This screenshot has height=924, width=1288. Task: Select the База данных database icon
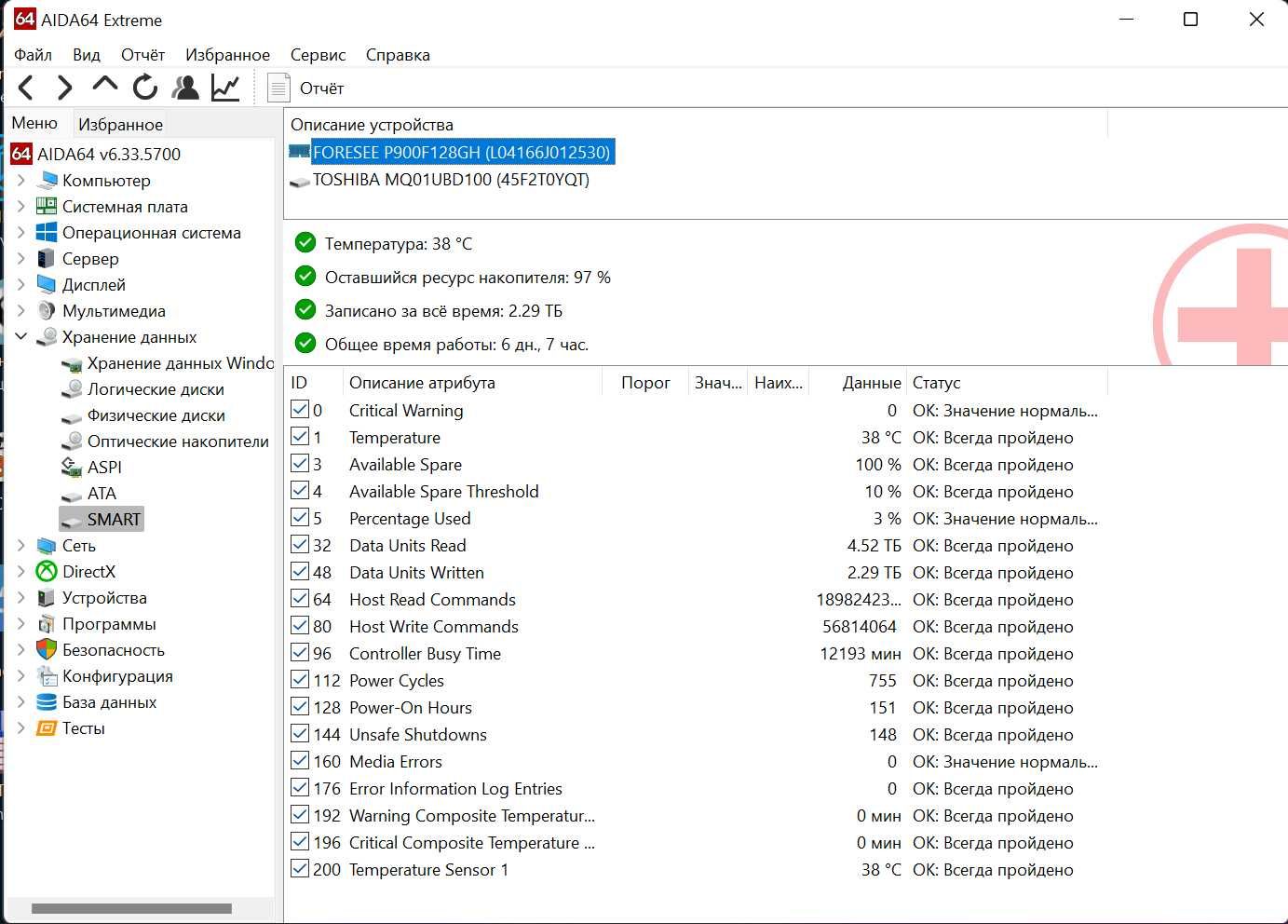[47, 701]
